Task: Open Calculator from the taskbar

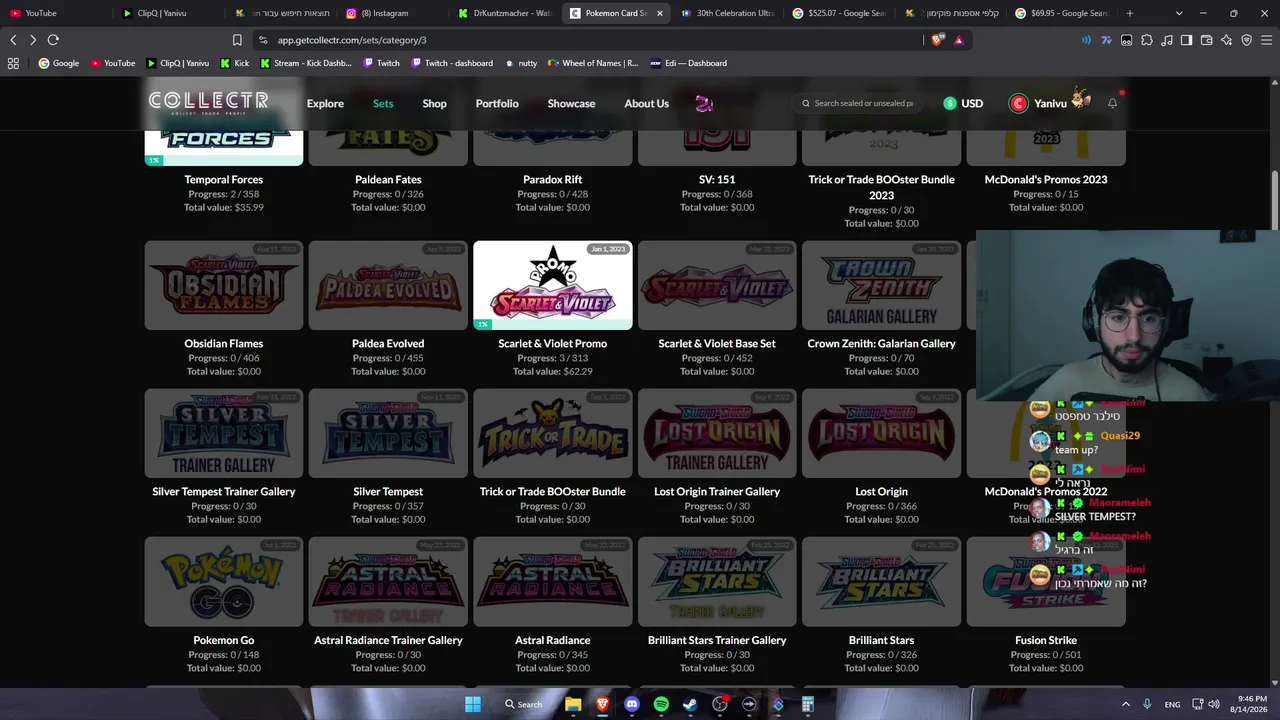Action: 807,704
